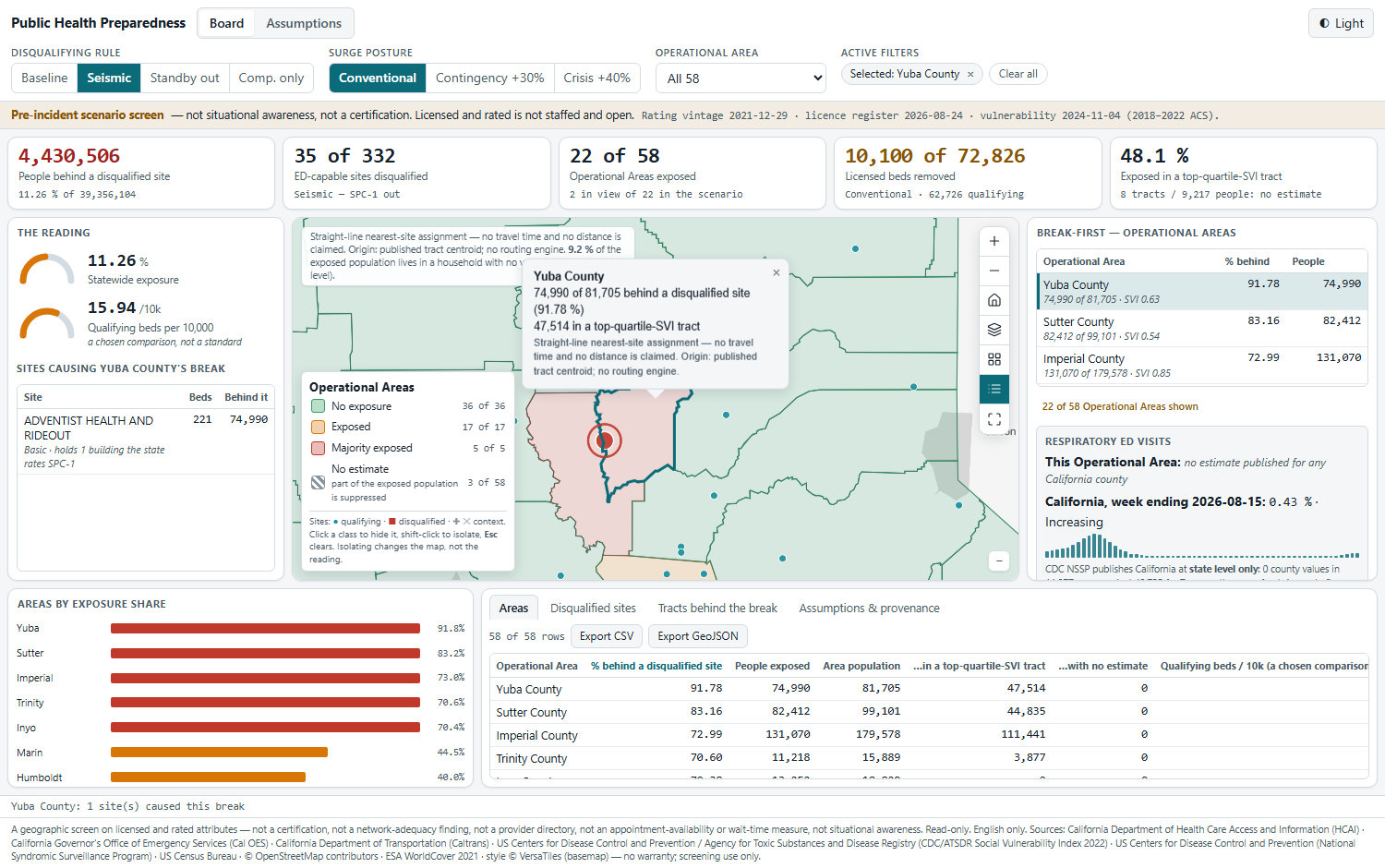Enter fullscreen map view
This screenshot has height=868, width=1385.
pos(994,418)
